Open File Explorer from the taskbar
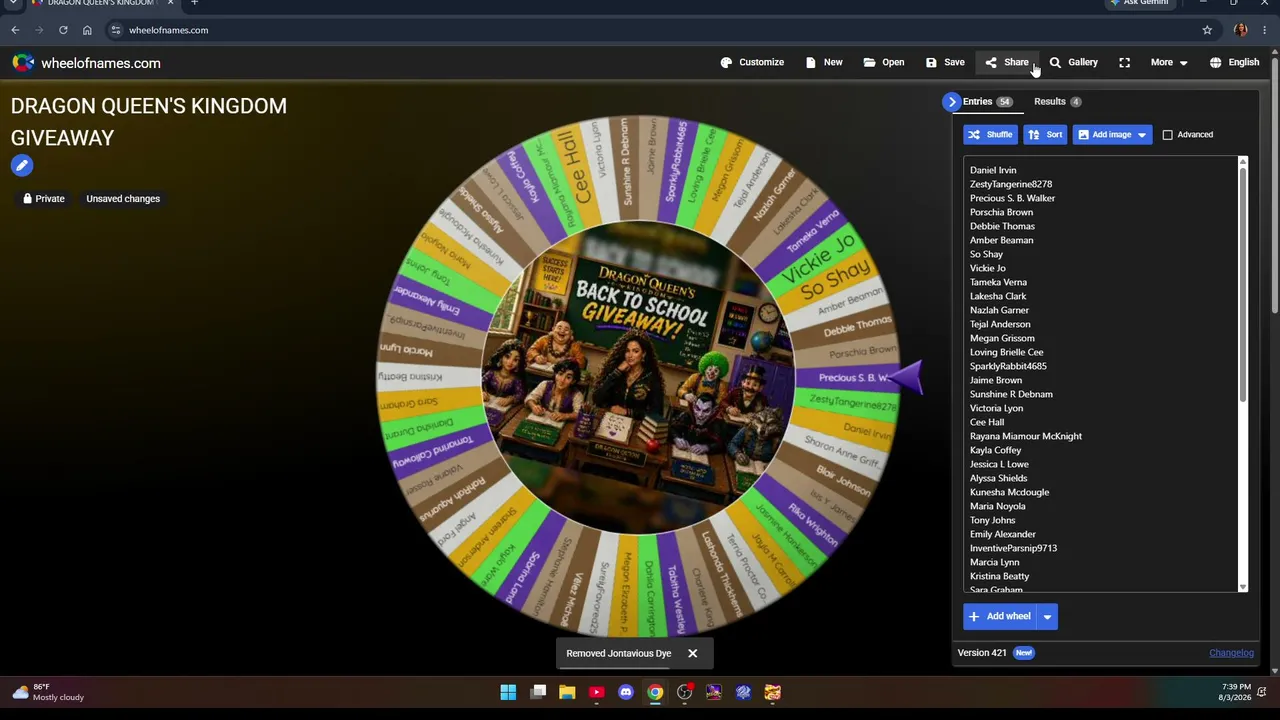This screenshot has width=1280, height=720. pos(567,692)
